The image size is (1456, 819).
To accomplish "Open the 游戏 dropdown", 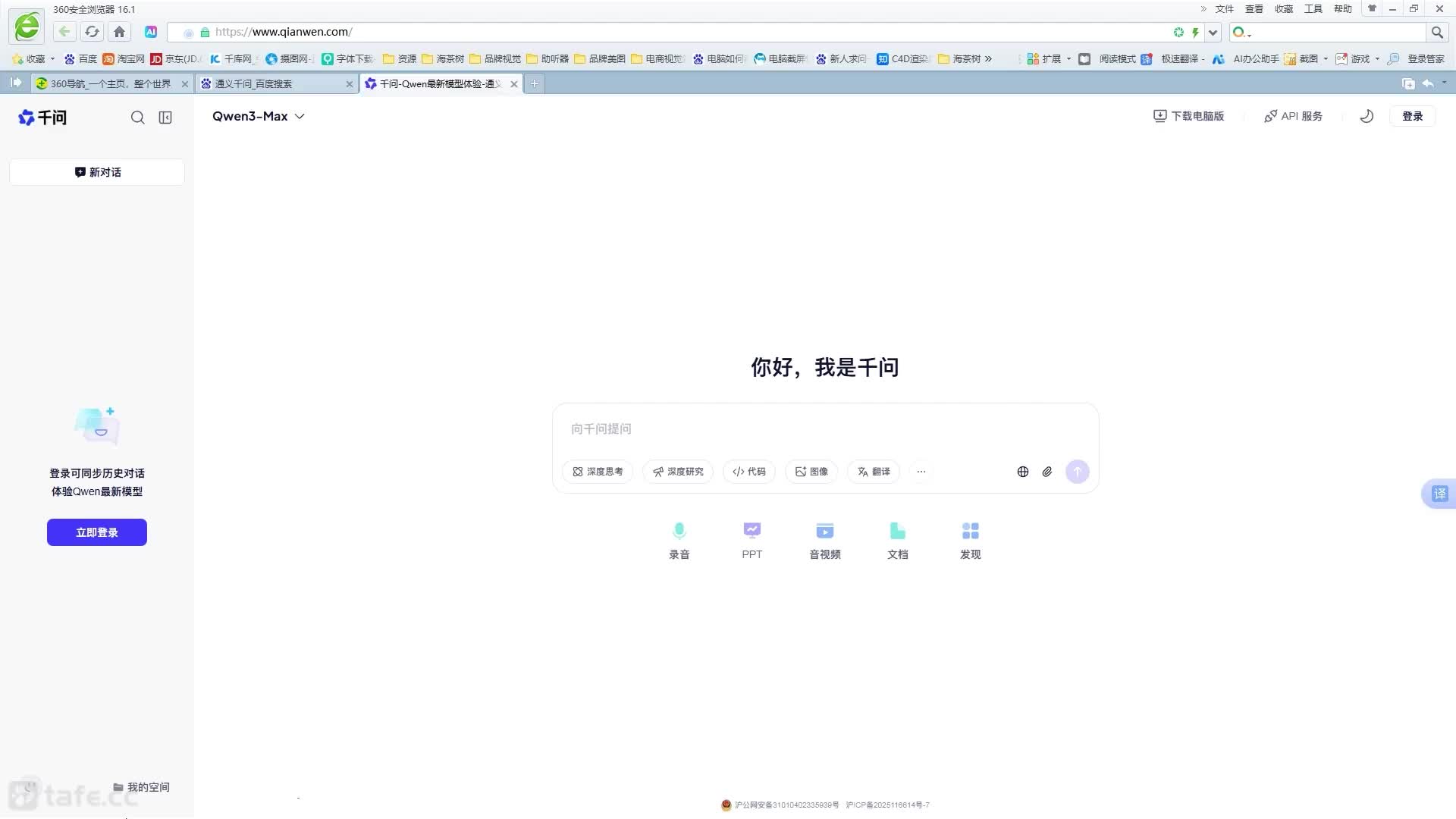I will point(1357,58).
